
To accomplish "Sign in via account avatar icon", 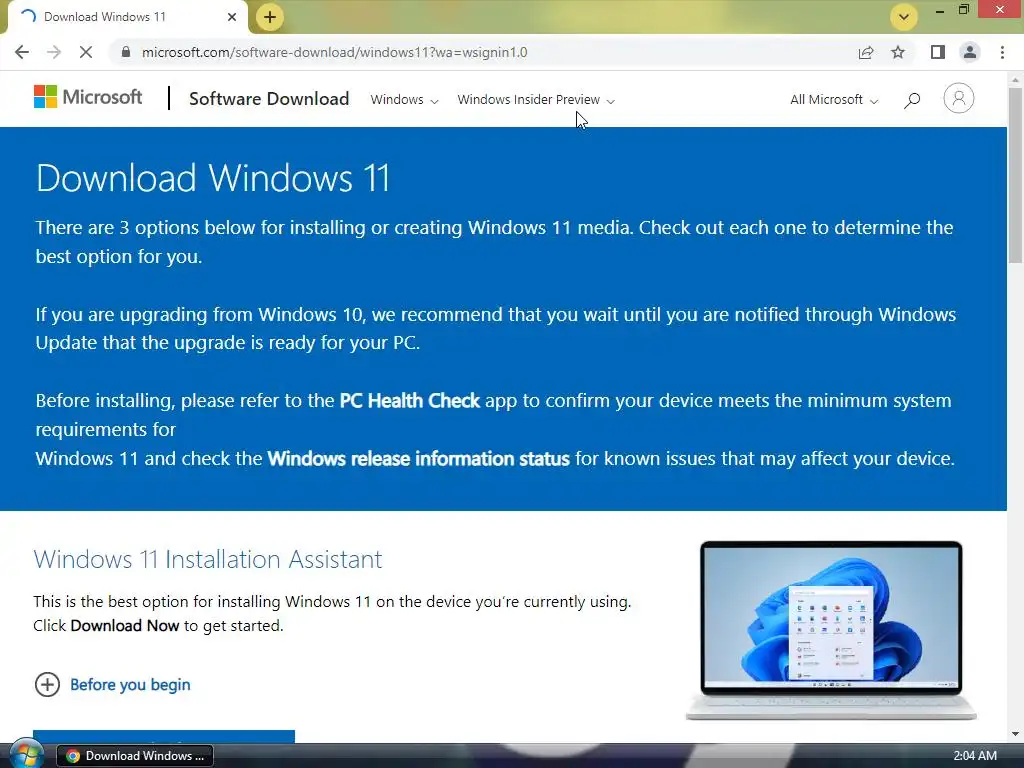I will [959, 99].
